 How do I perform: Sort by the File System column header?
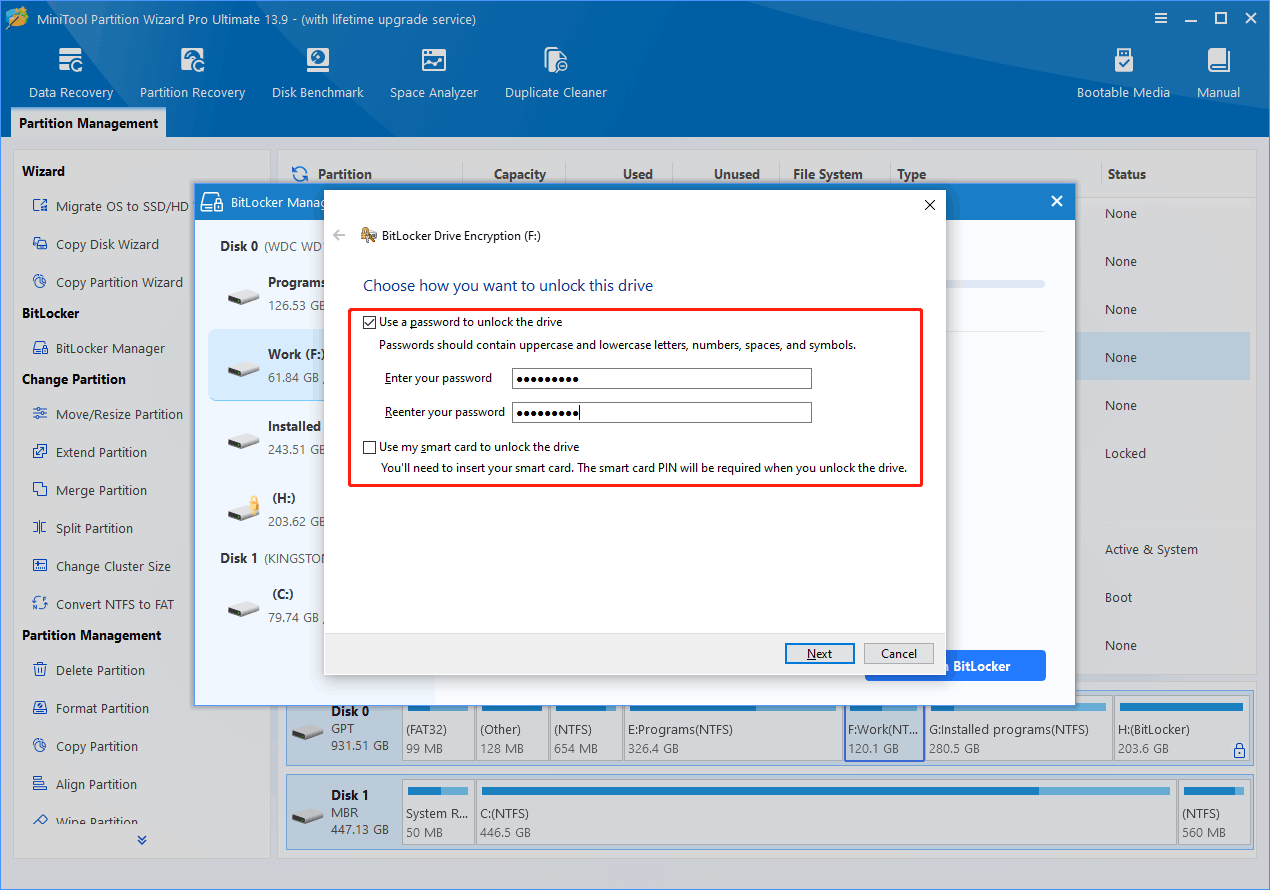tap(828, 174)
